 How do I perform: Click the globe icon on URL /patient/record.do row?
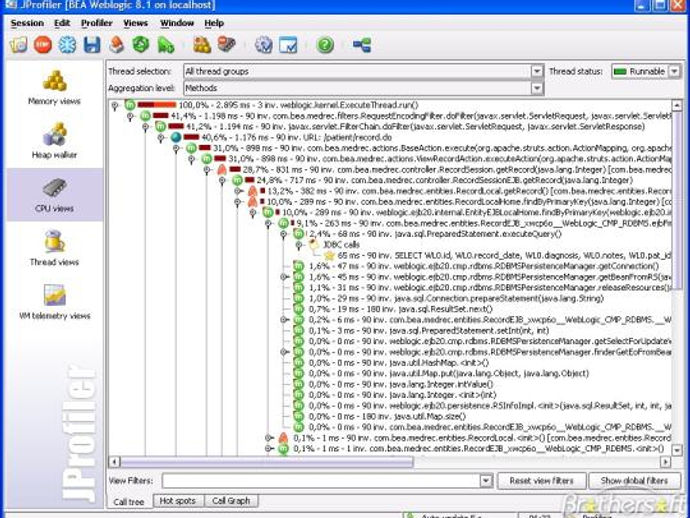(x=176, y=137)
